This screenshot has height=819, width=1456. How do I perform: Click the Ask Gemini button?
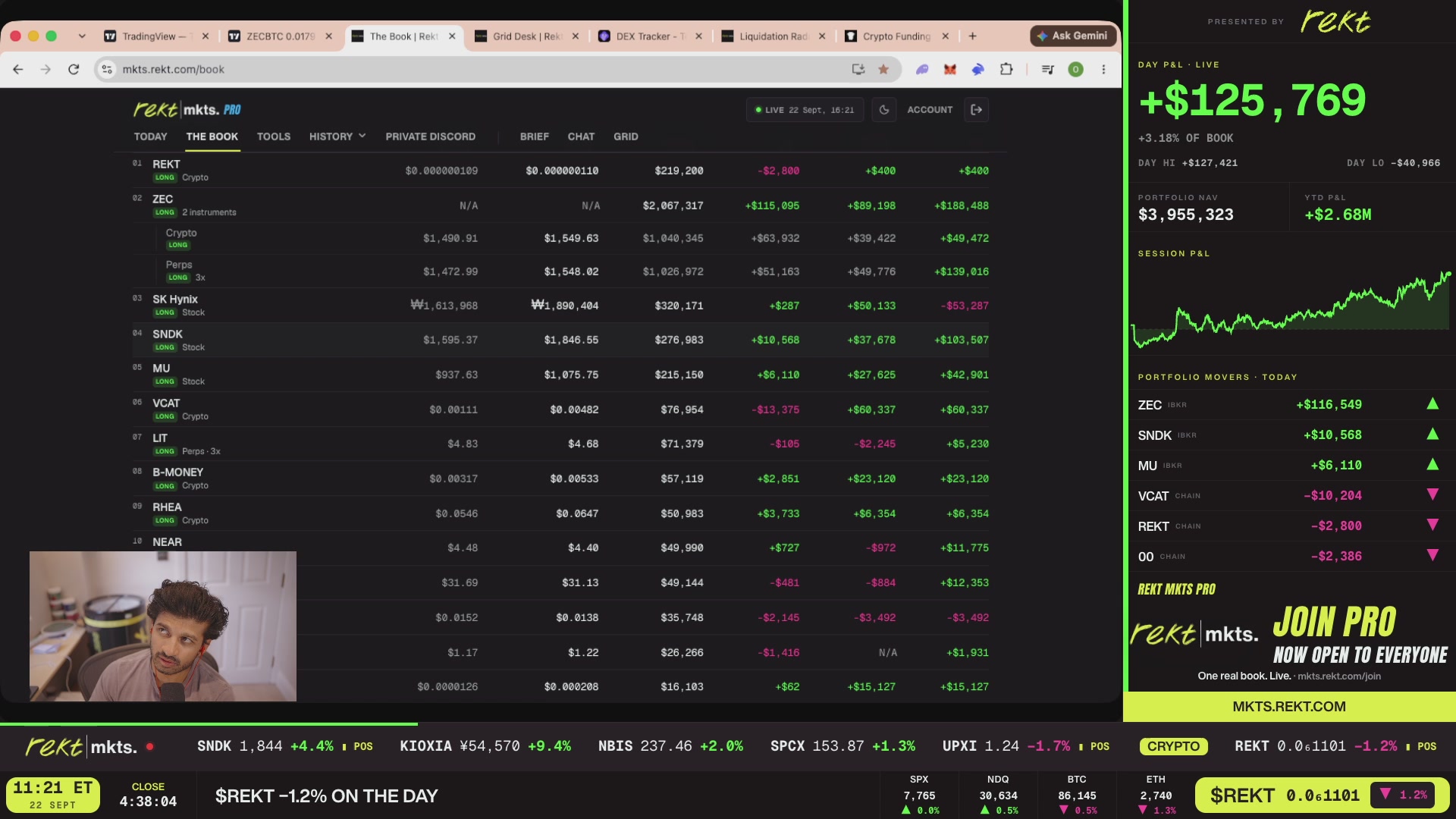(x=1072, y=36)
